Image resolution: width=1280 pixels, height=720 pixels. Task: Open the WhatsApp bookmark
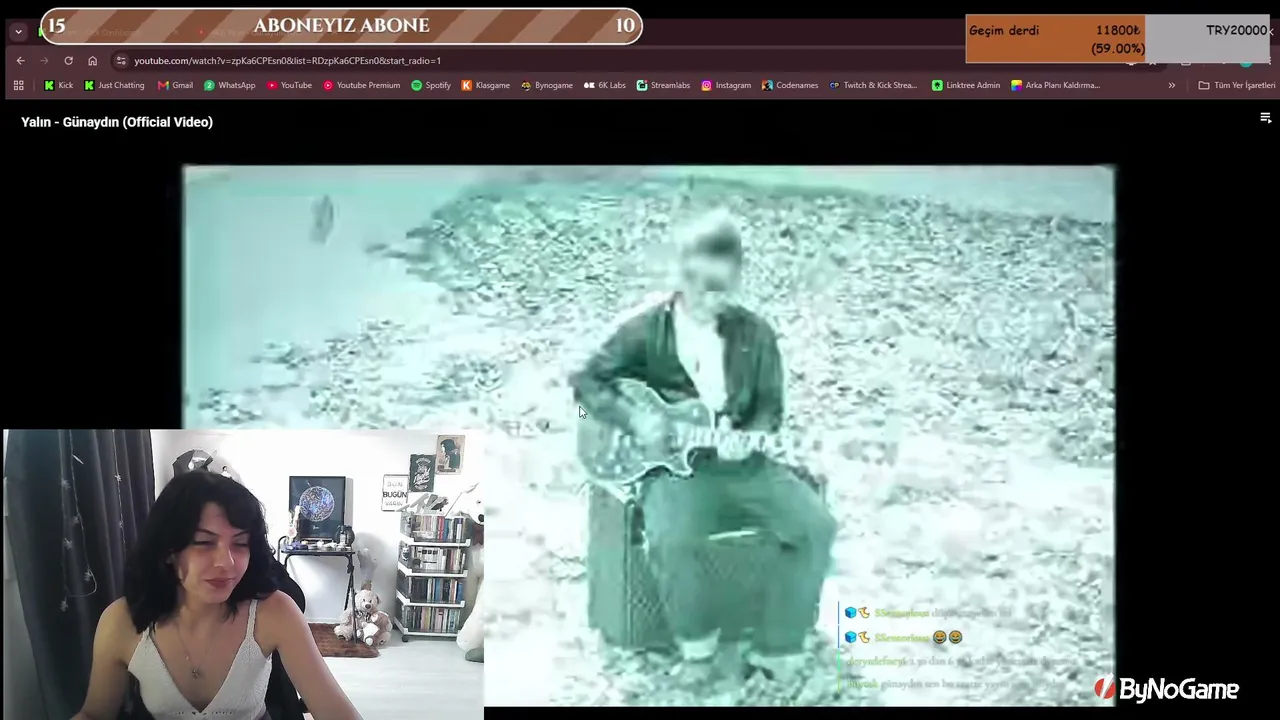[x=229, y=86]
